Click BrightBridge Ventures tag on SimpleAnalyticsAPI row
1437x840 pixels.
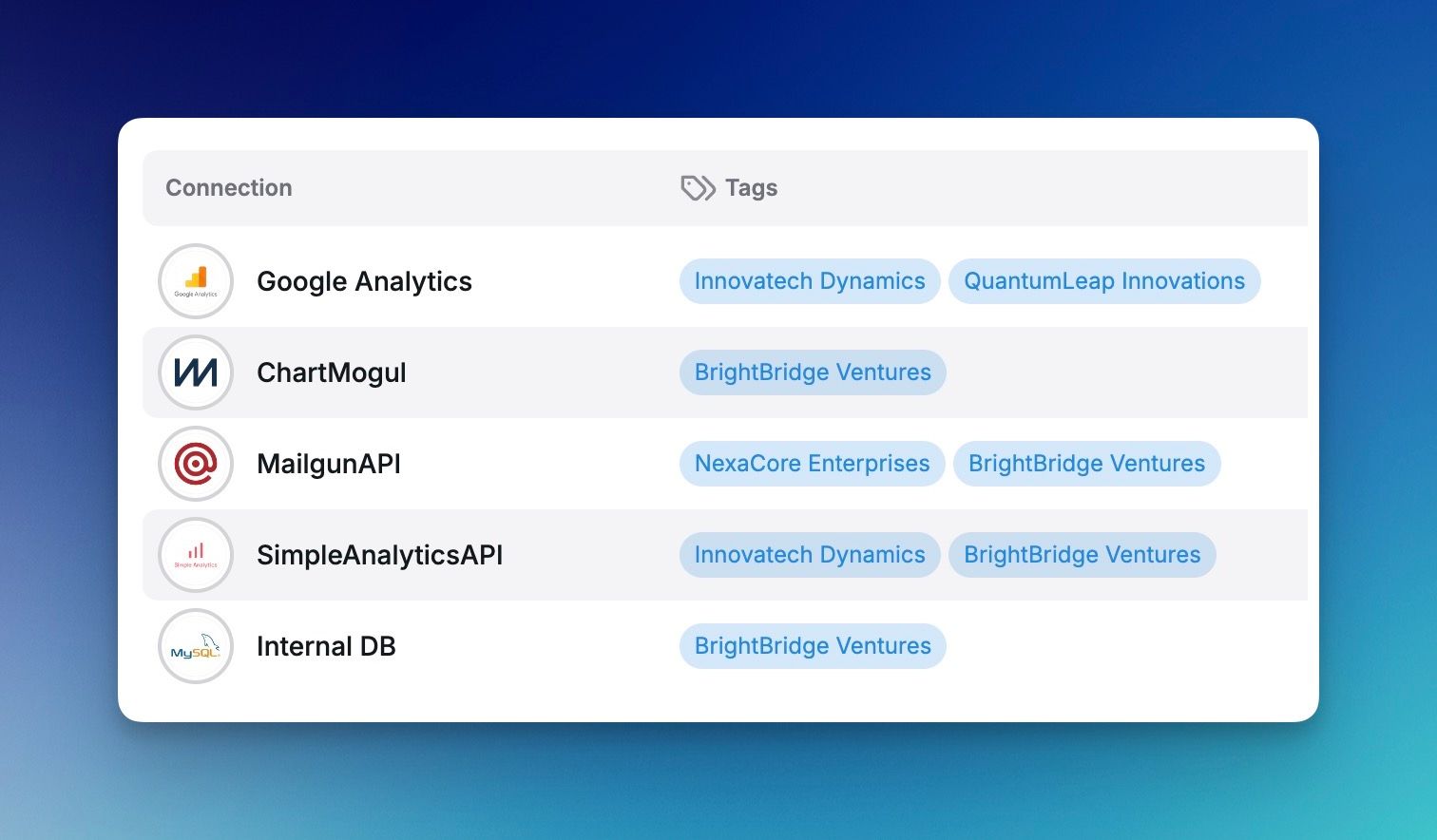click(x=1083, y=555)
